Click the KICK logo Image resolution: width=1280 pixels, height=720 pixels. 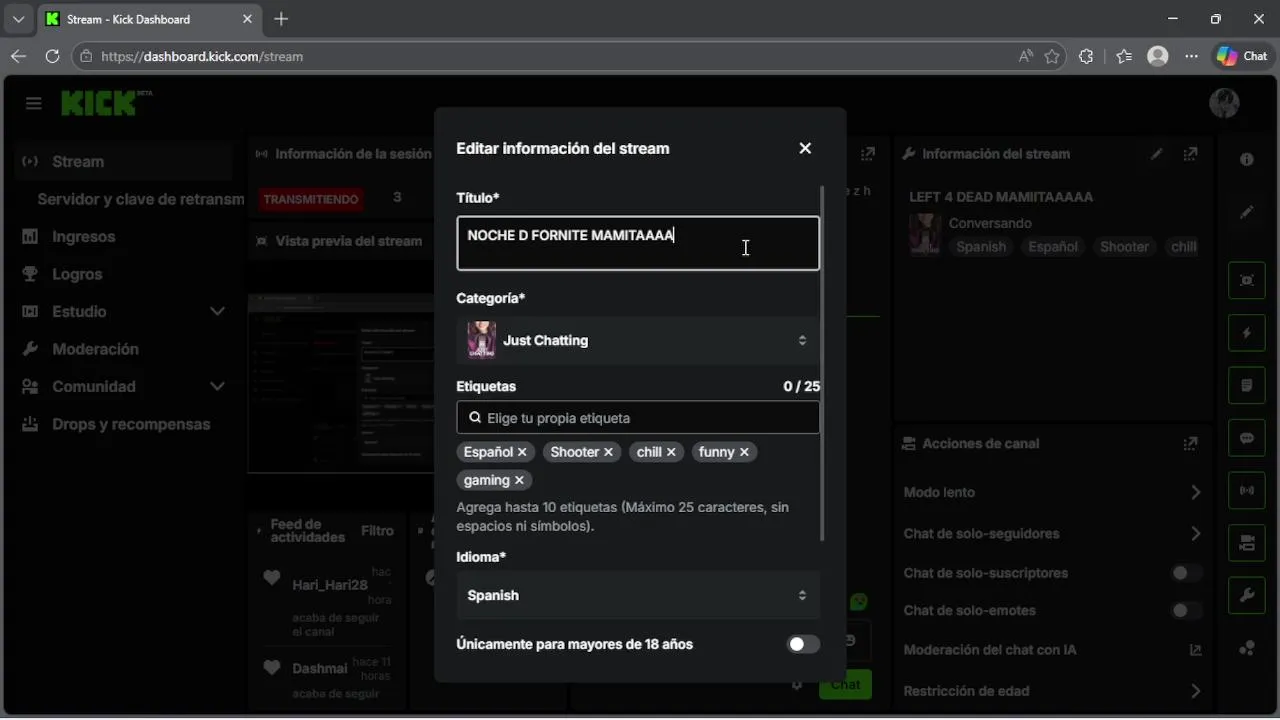click(x=104, y=102)
